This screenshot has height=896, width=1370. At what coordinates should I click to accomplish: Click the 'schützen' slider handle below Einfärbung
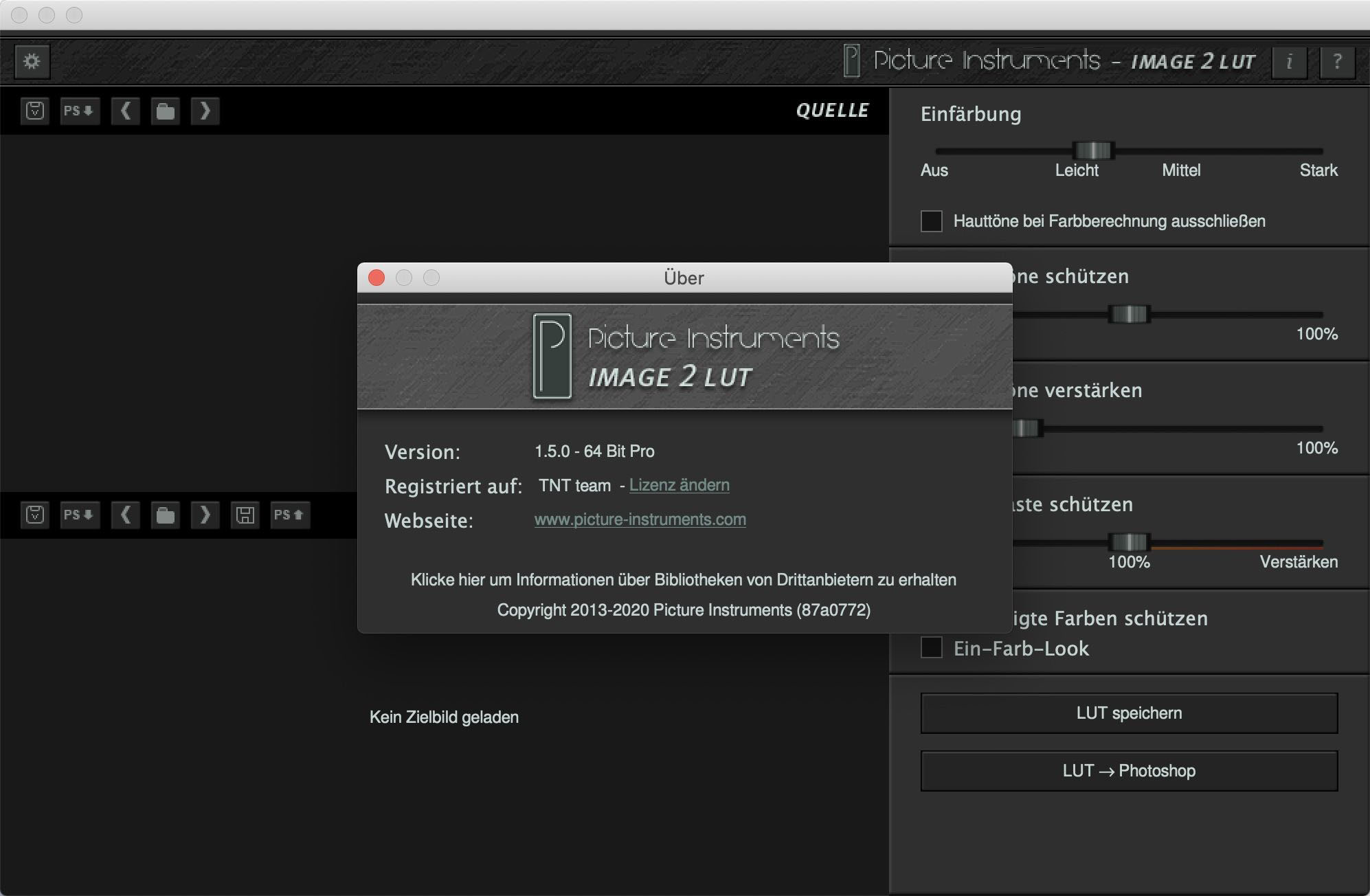coord(1130,314)
